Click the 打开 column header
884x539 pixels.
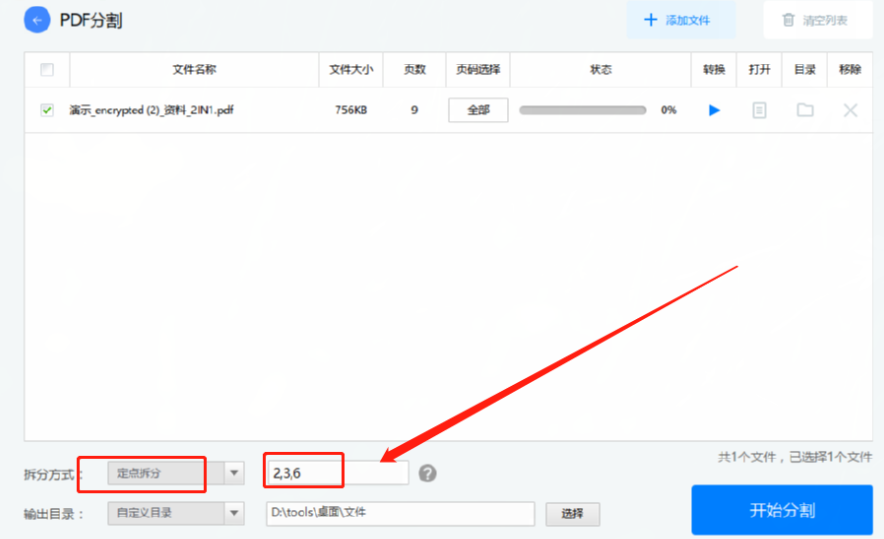tap(759, 69)
